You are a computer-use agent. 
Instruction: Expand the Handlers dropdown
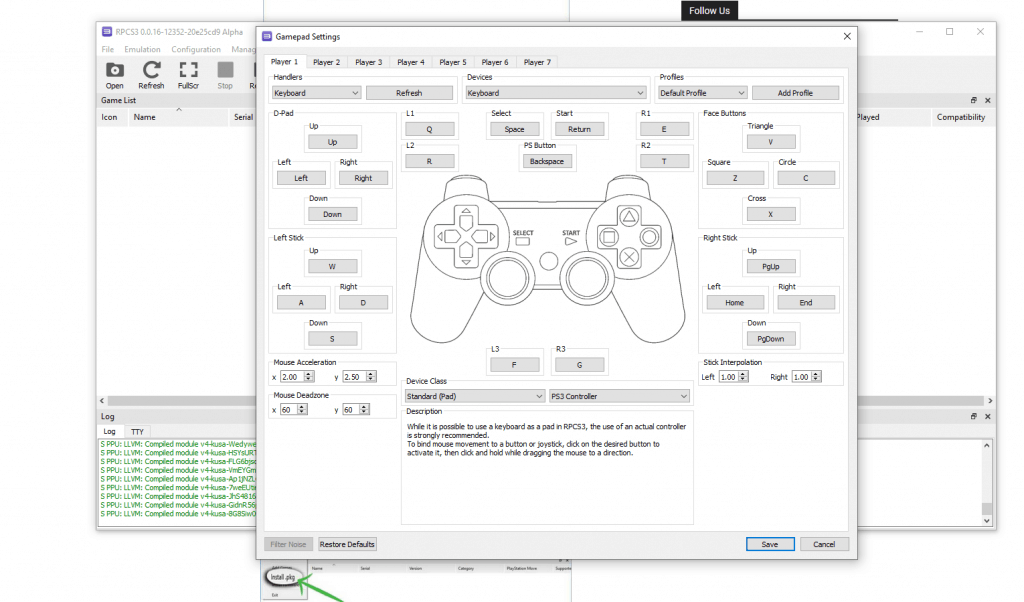pos(315,93)
